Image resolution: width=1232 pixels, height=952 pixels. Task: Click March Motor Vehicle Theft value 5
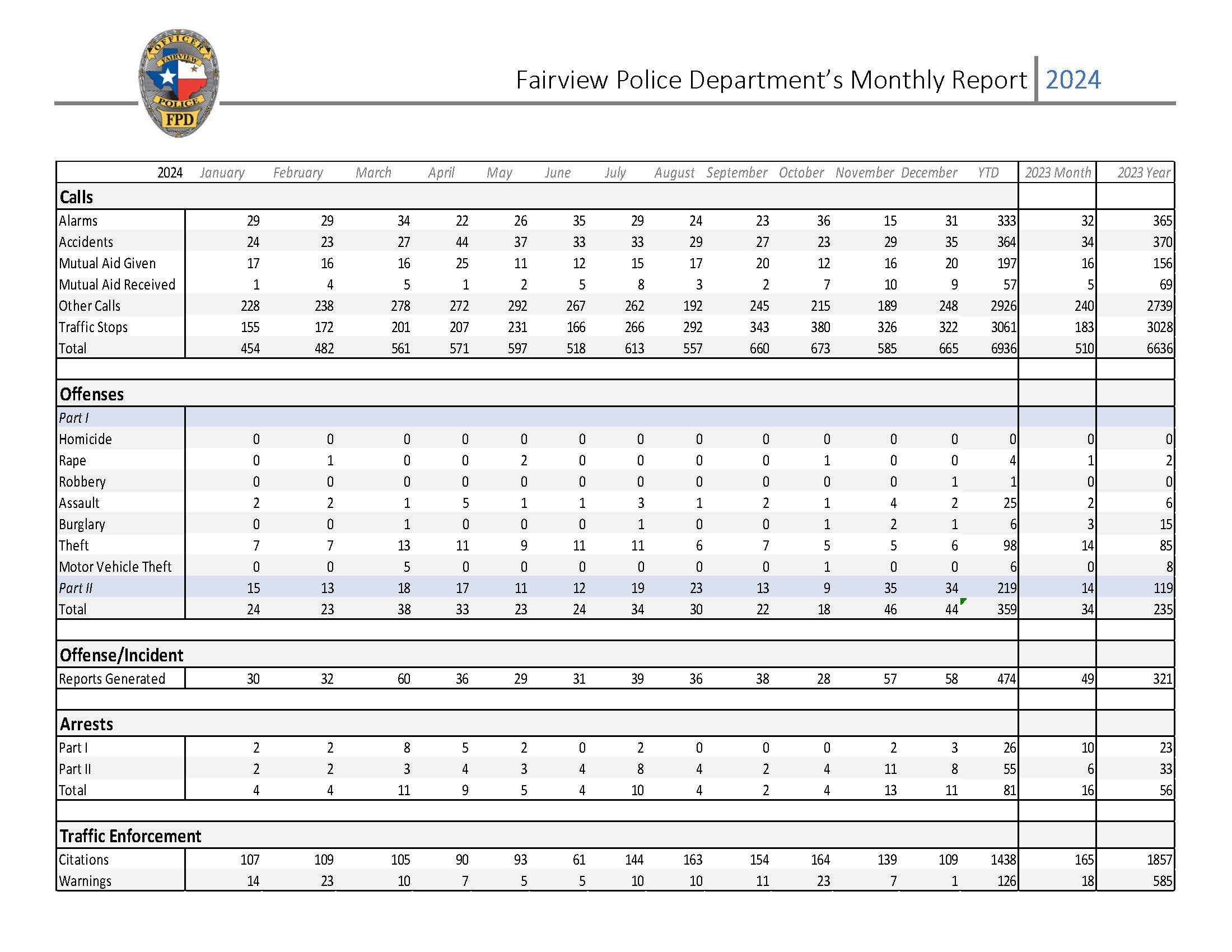coord(407,567)
